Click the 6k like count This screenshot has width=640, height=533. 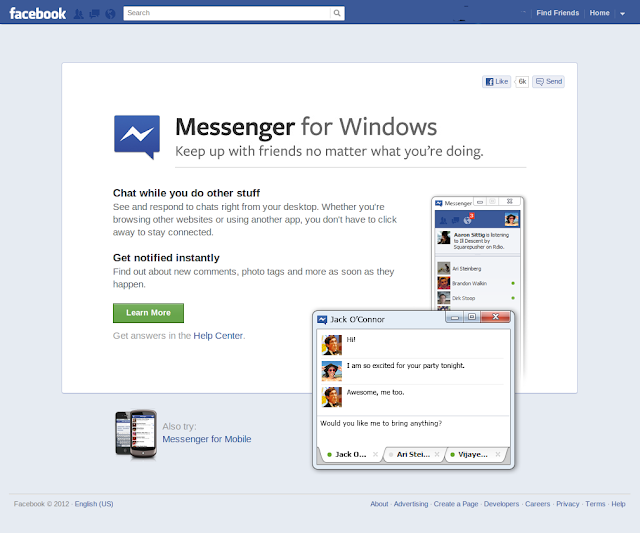(522, 82)
